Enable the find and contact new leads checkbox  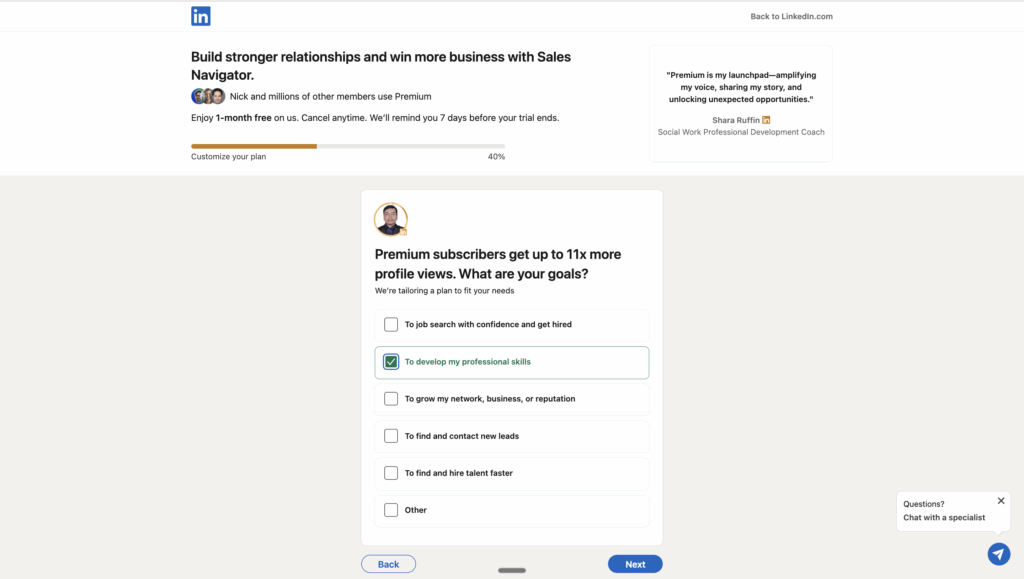[391, 436]
